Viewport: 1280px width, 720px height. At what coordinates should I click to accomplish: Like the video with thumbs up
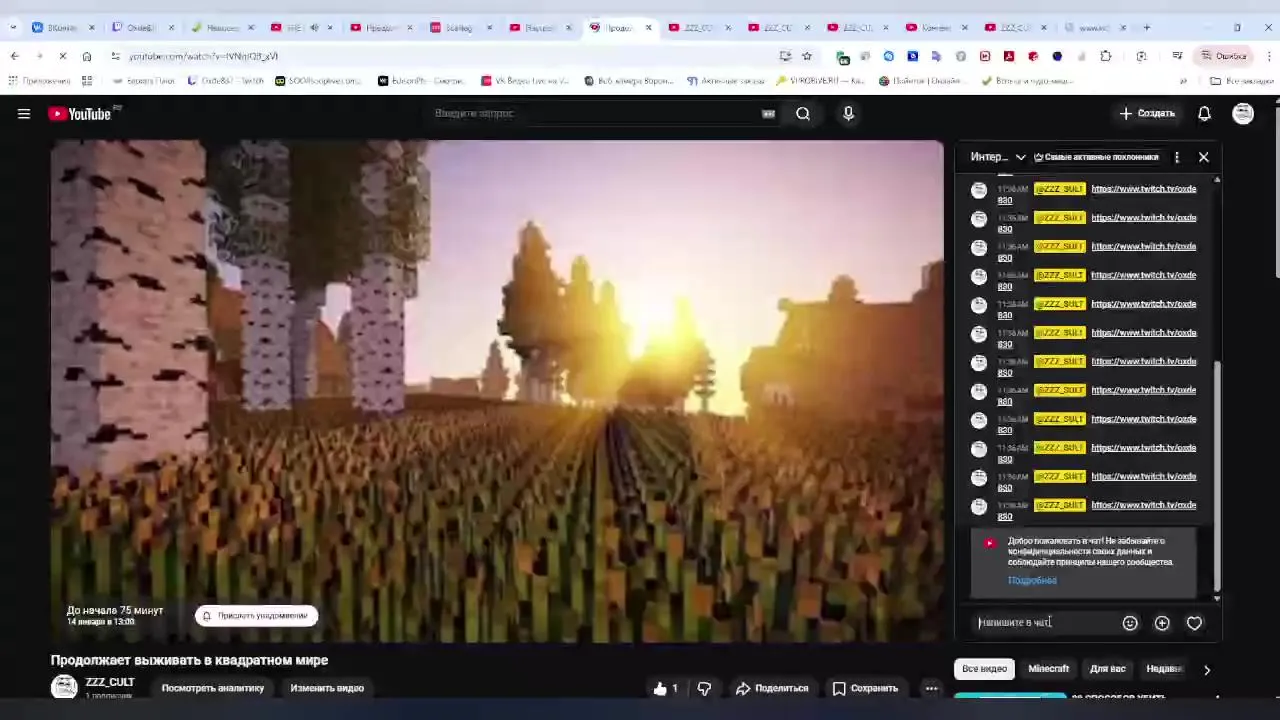[x=666, y=688]
